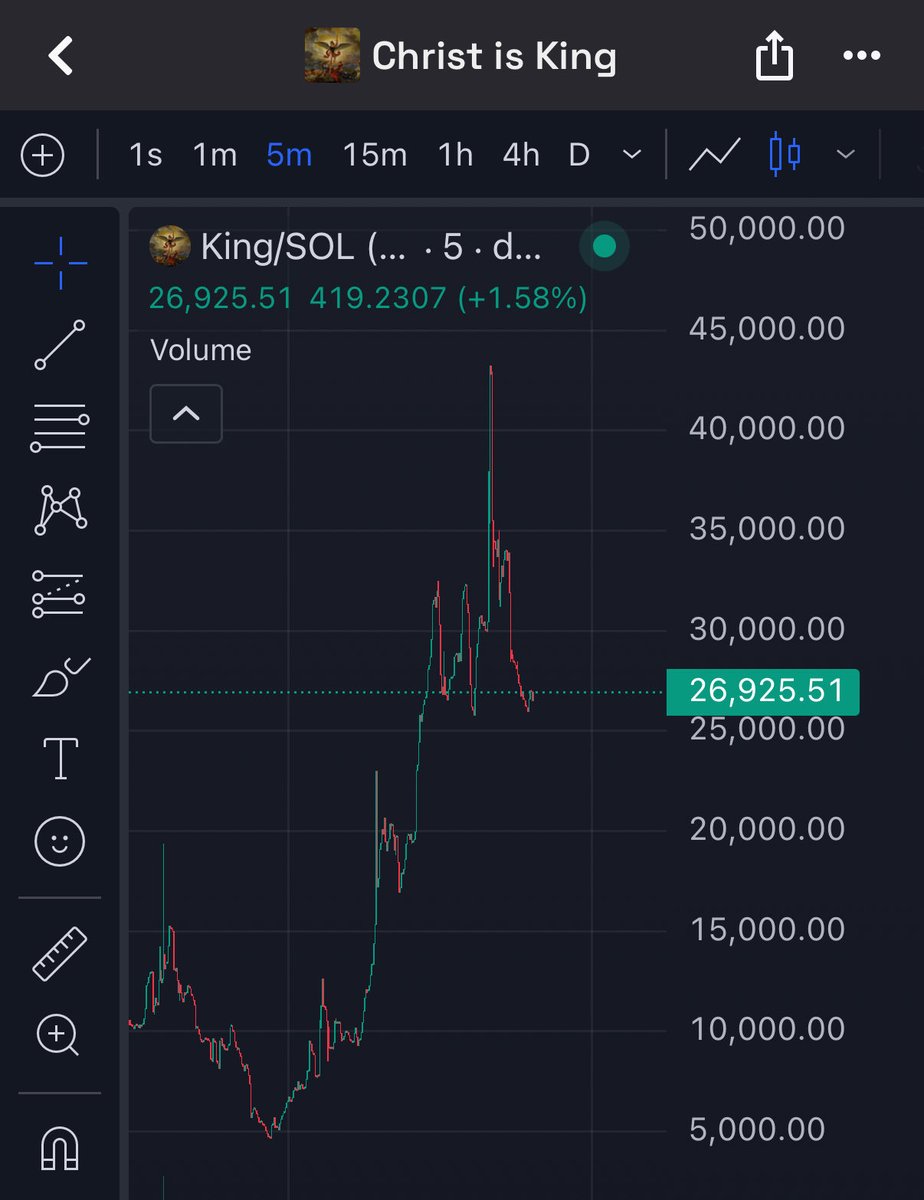Add indicator with the plus circle icon

click(44, 155)
